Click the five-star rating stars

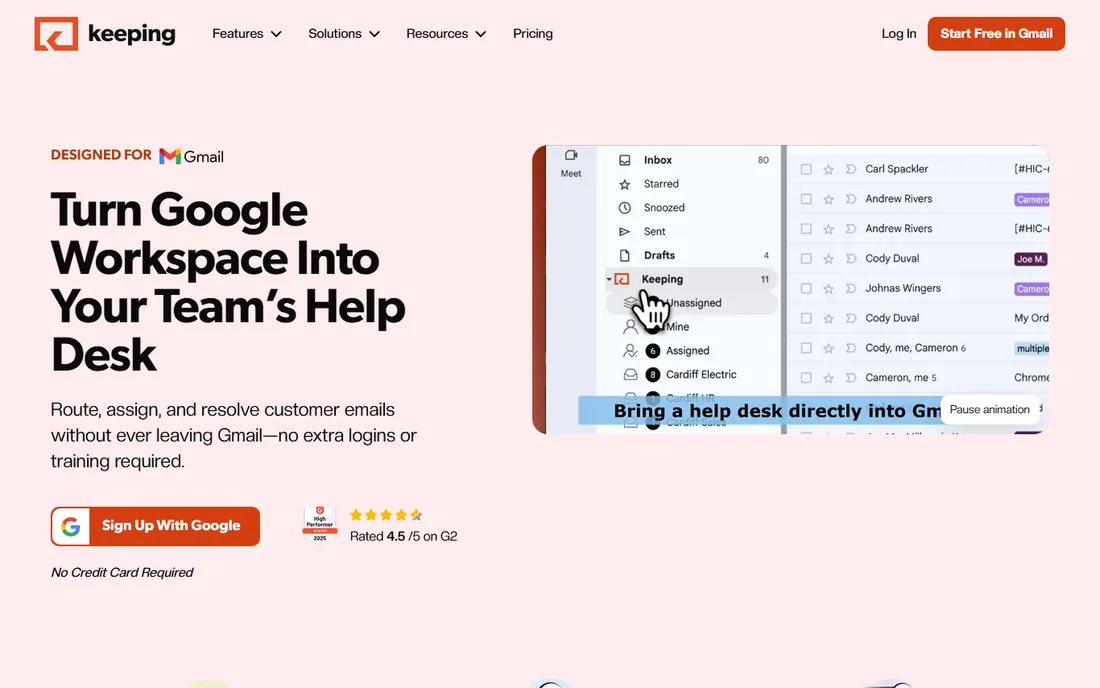point(386,515)
